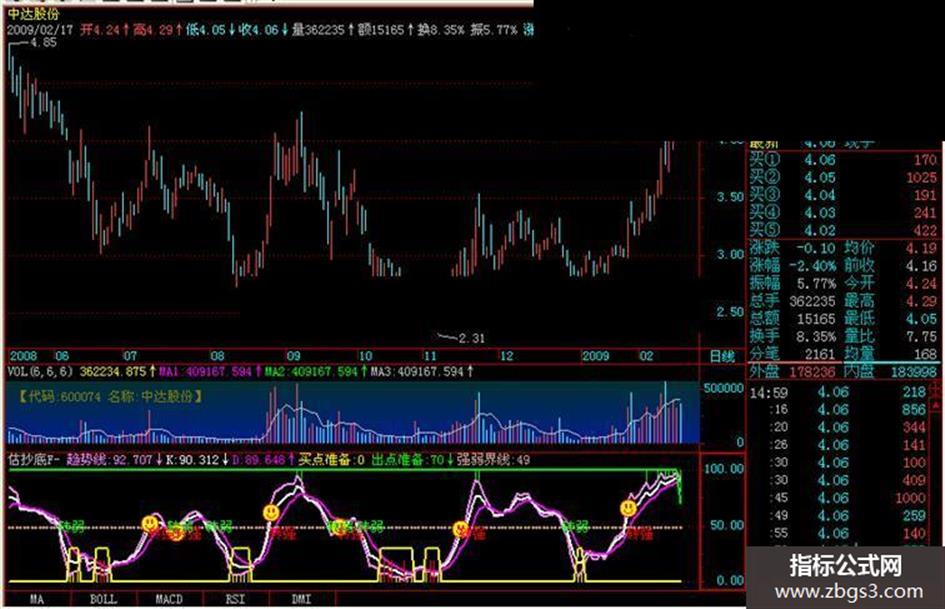Click the 涨跌 -0.10 value
The height and width of the screenshot is (609, 945).
tap(816, 248)
